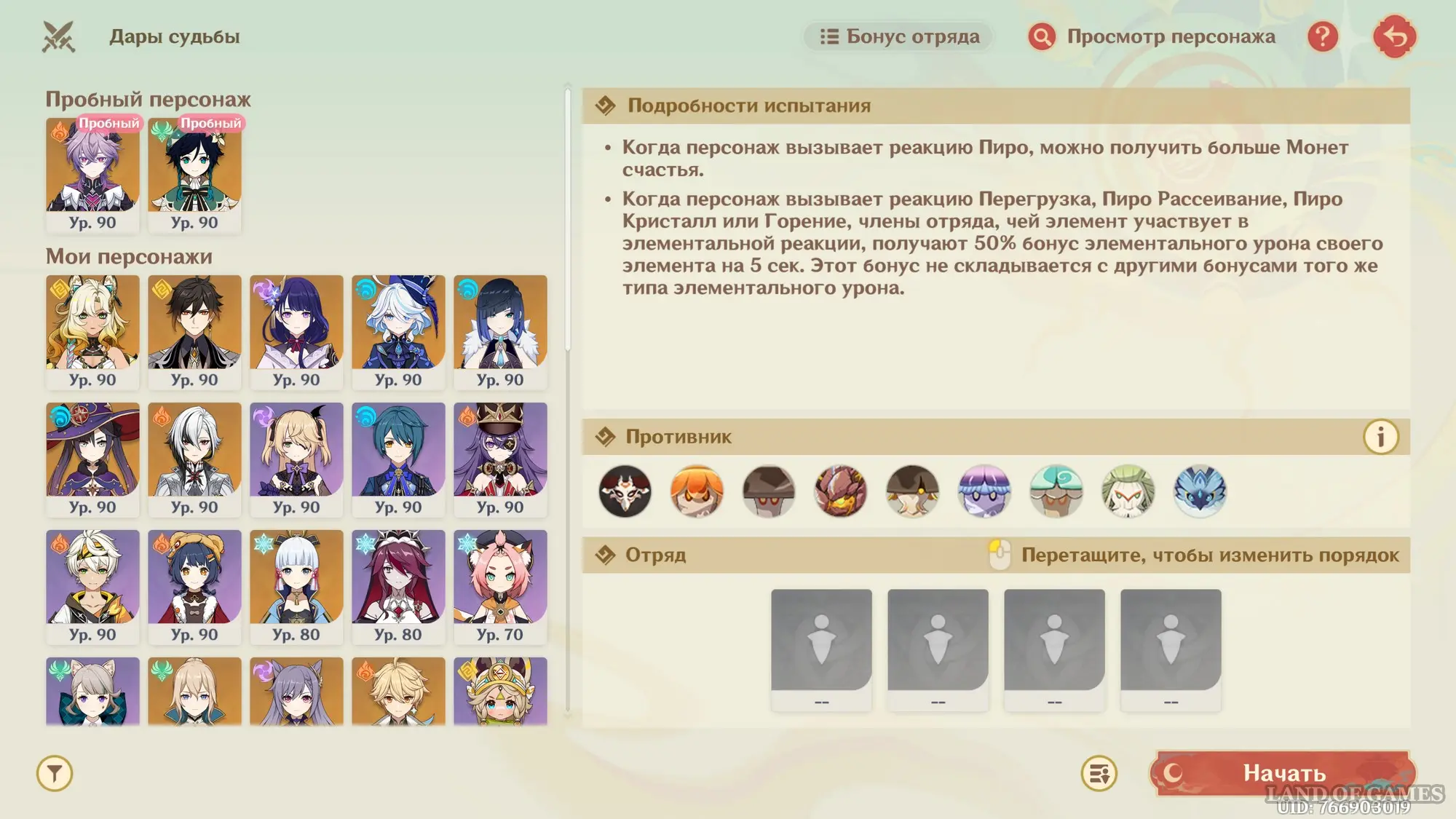Open the Бонус отряда list
Screen dimensions: 1456x819
[x=899, y=36]
